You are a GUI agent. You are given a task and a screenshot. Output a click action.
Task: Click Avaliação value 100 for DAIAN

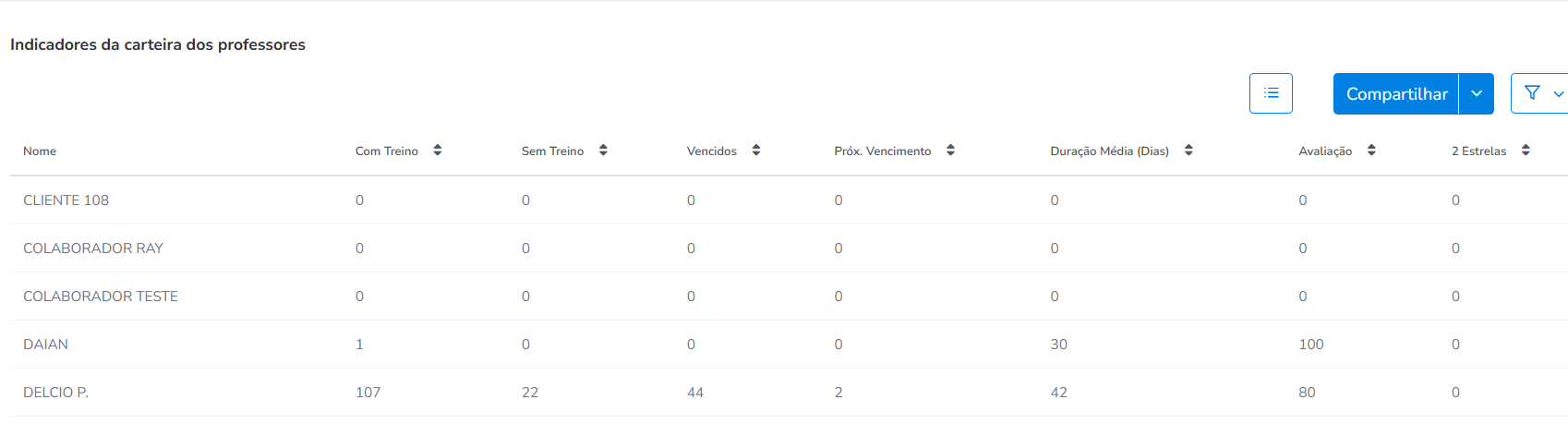[x=1311, y=345]
